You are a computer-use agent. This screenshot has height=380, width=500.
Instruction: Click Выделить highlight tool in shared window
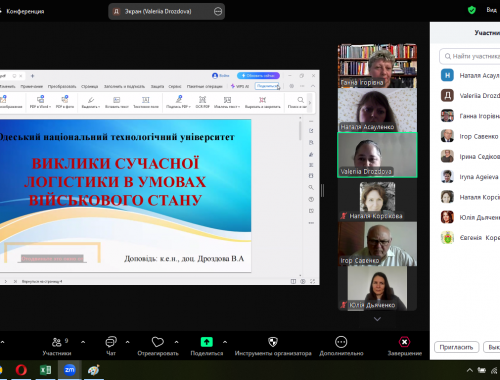click(91, 102)
